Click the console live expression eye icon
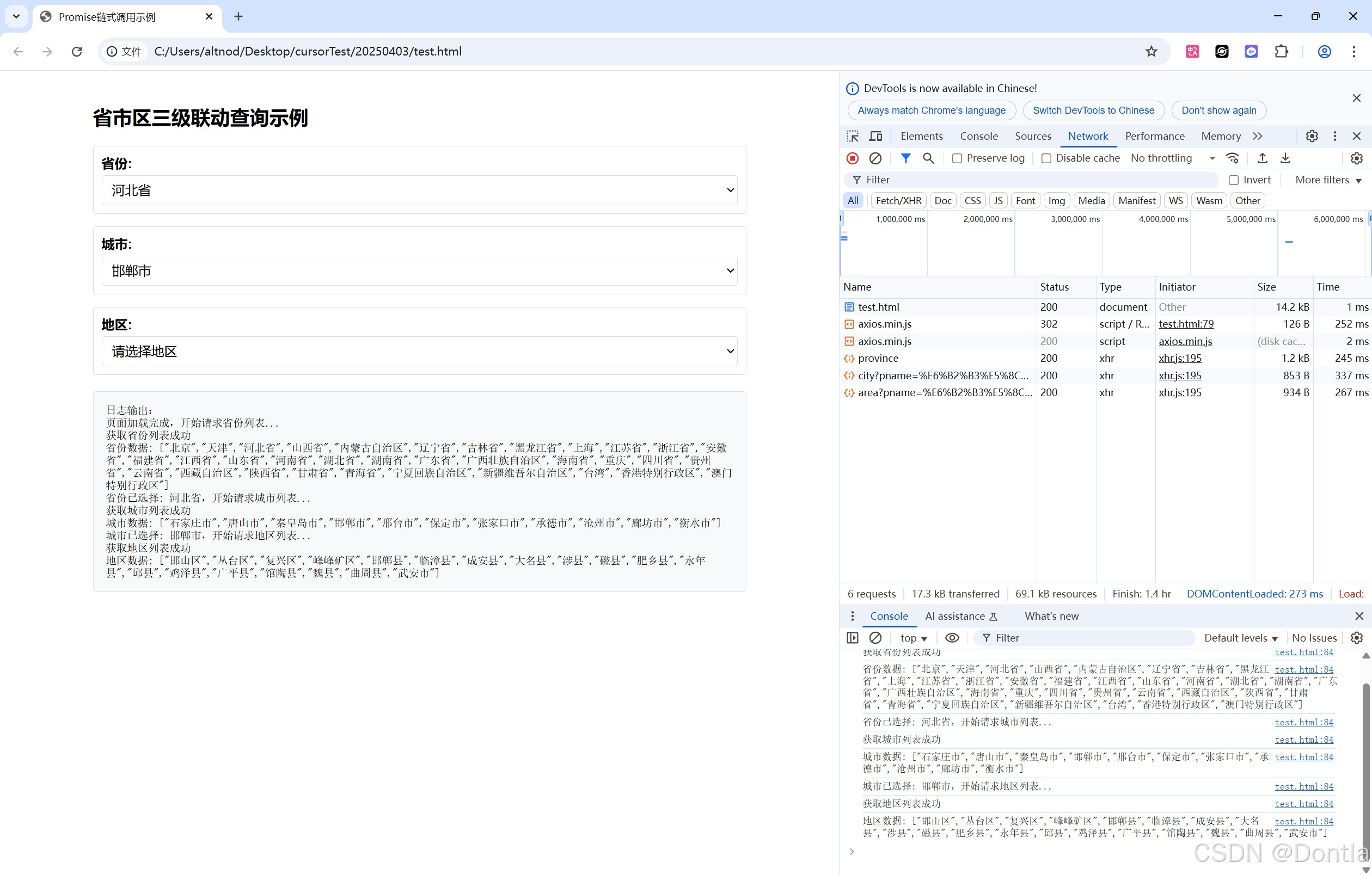This screenshot has width=1372, height=875. click(x=952, y=638)
